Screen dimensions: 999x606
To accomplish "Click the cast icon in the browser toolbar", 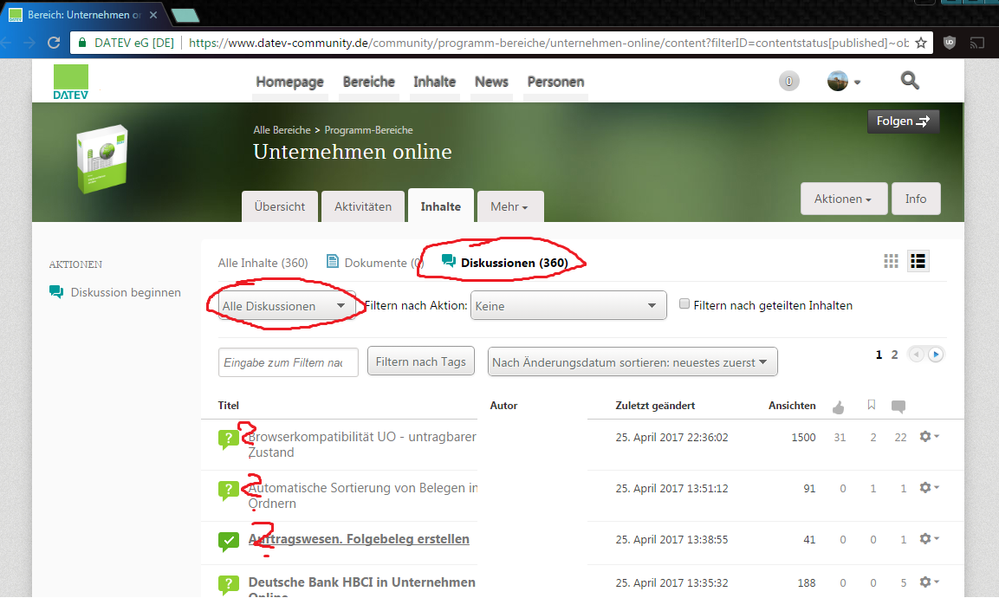I will 977,43.
